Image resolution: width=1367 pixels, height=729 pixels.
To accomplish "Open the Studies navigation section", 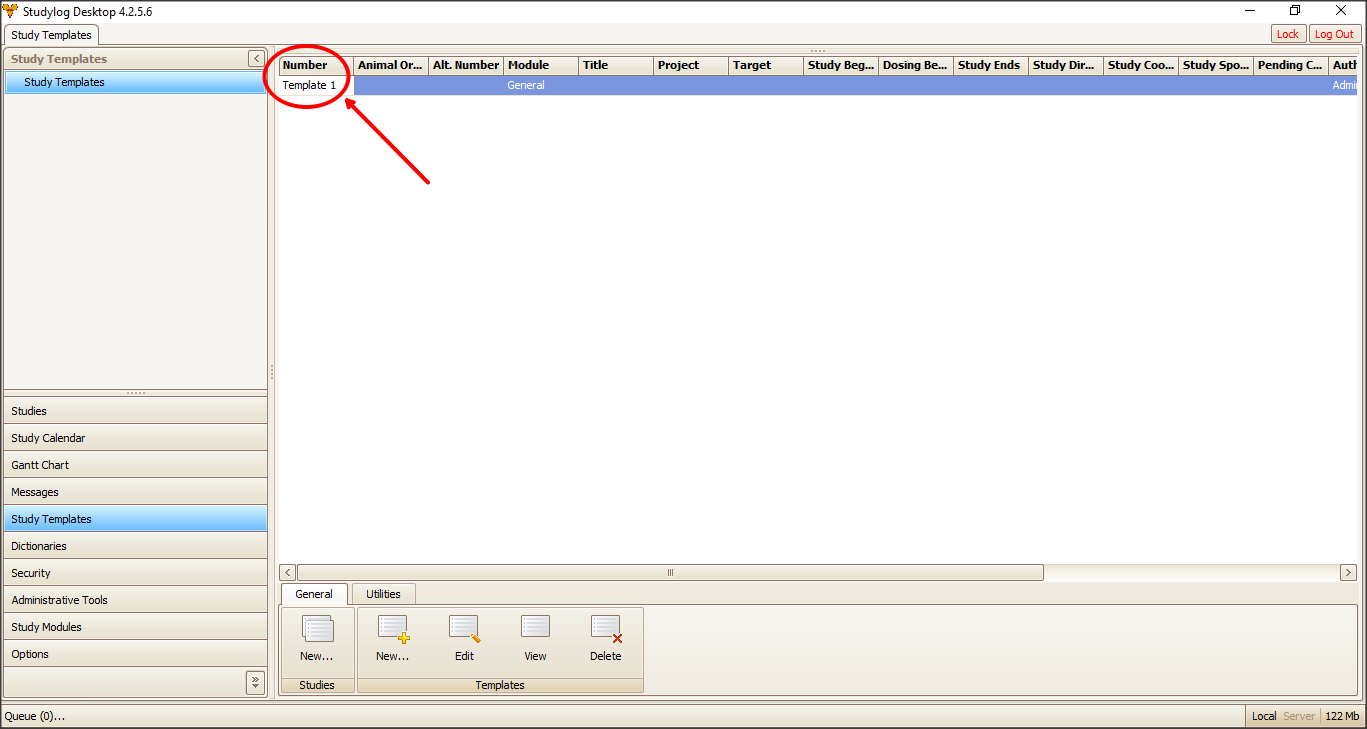I will [136, 411].
